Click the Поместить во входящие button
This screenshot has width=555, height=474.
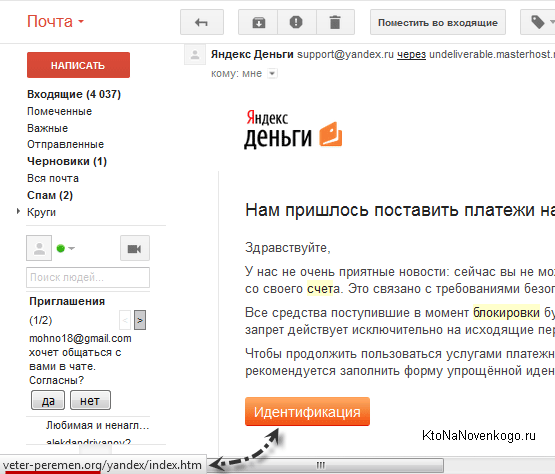tap(438, 22)
